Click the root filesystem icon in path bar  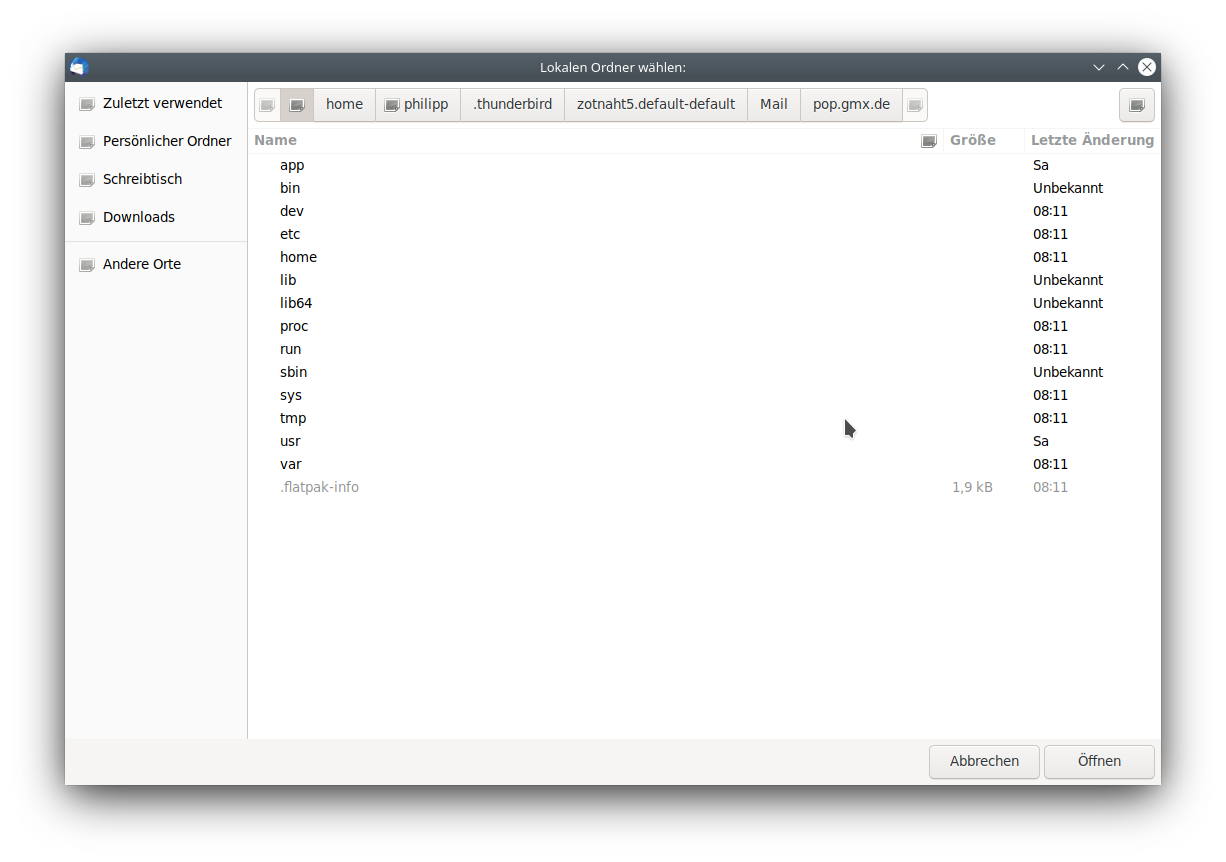click(x=297, y=105)
